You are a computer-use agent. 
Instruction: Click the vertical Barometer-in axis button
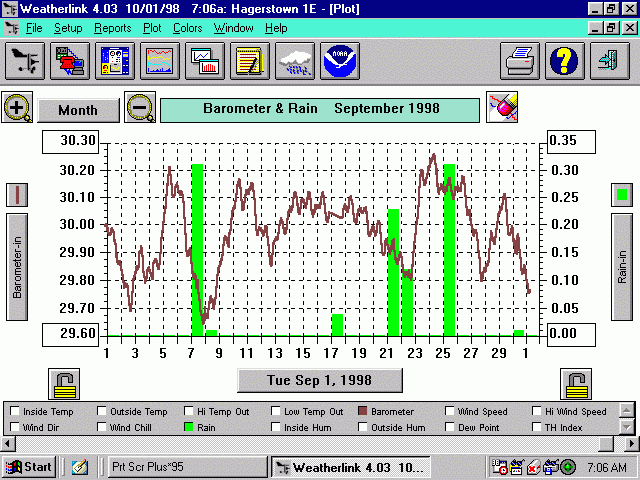[x=17, y=267]
